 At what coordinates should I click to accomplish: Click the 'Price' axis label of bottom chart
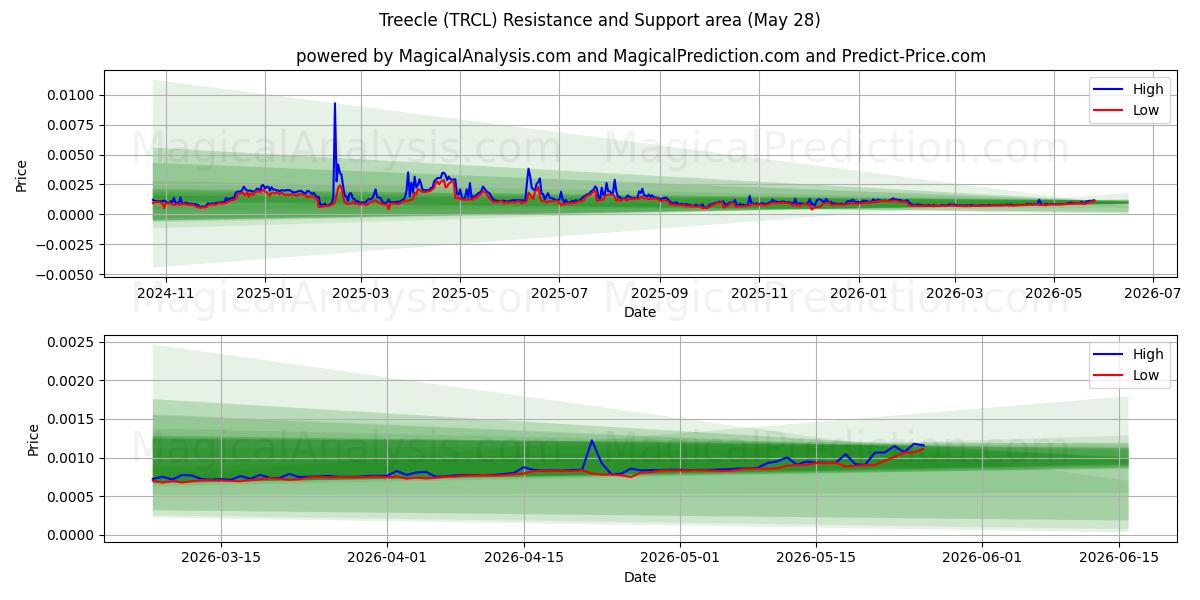click(34, 440)
